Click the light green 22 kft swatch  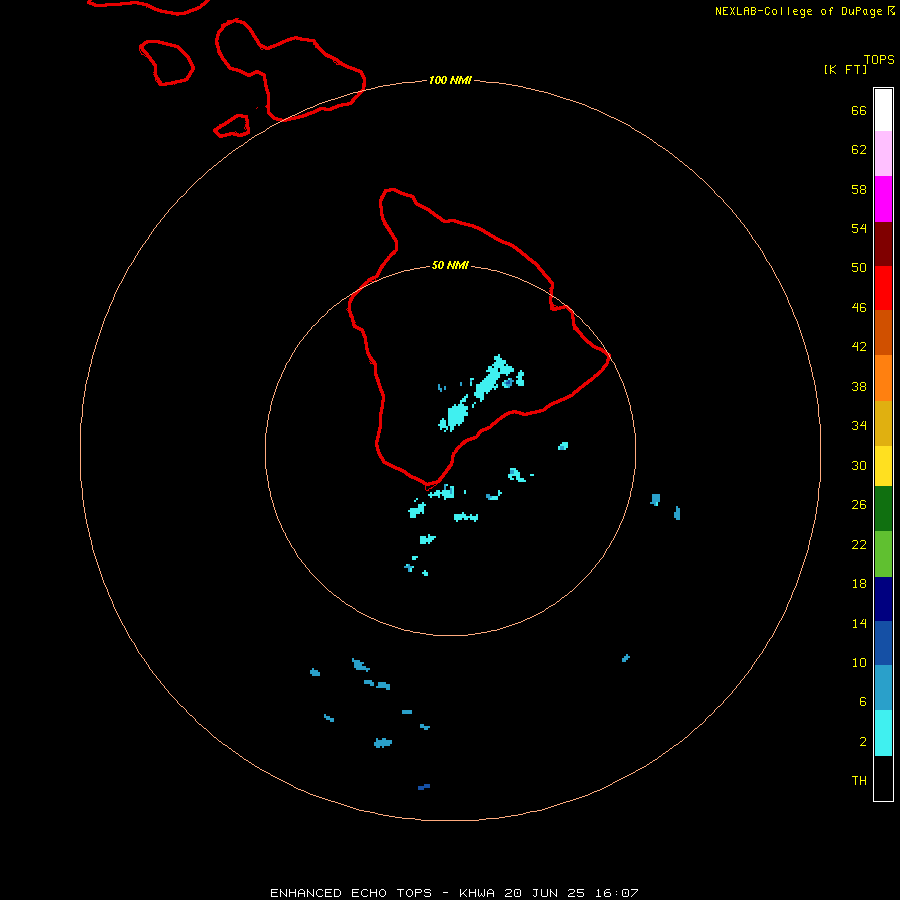coord(883,554)
